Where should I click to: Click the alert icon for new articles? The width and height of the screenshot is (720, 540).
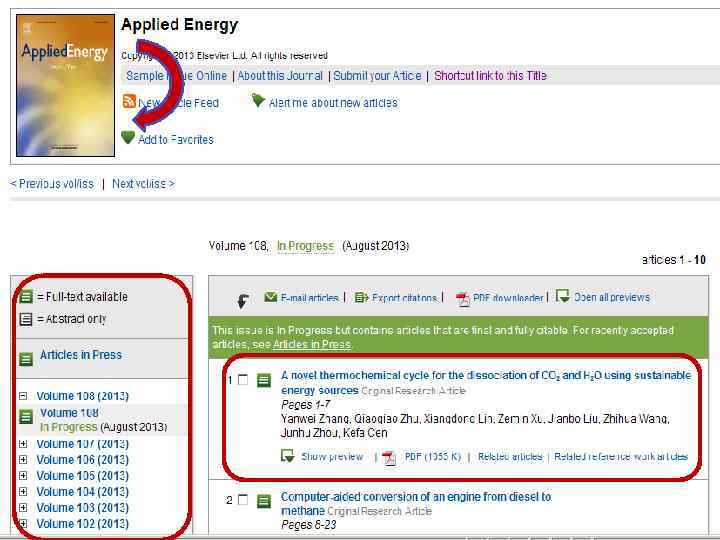(258, 101)
